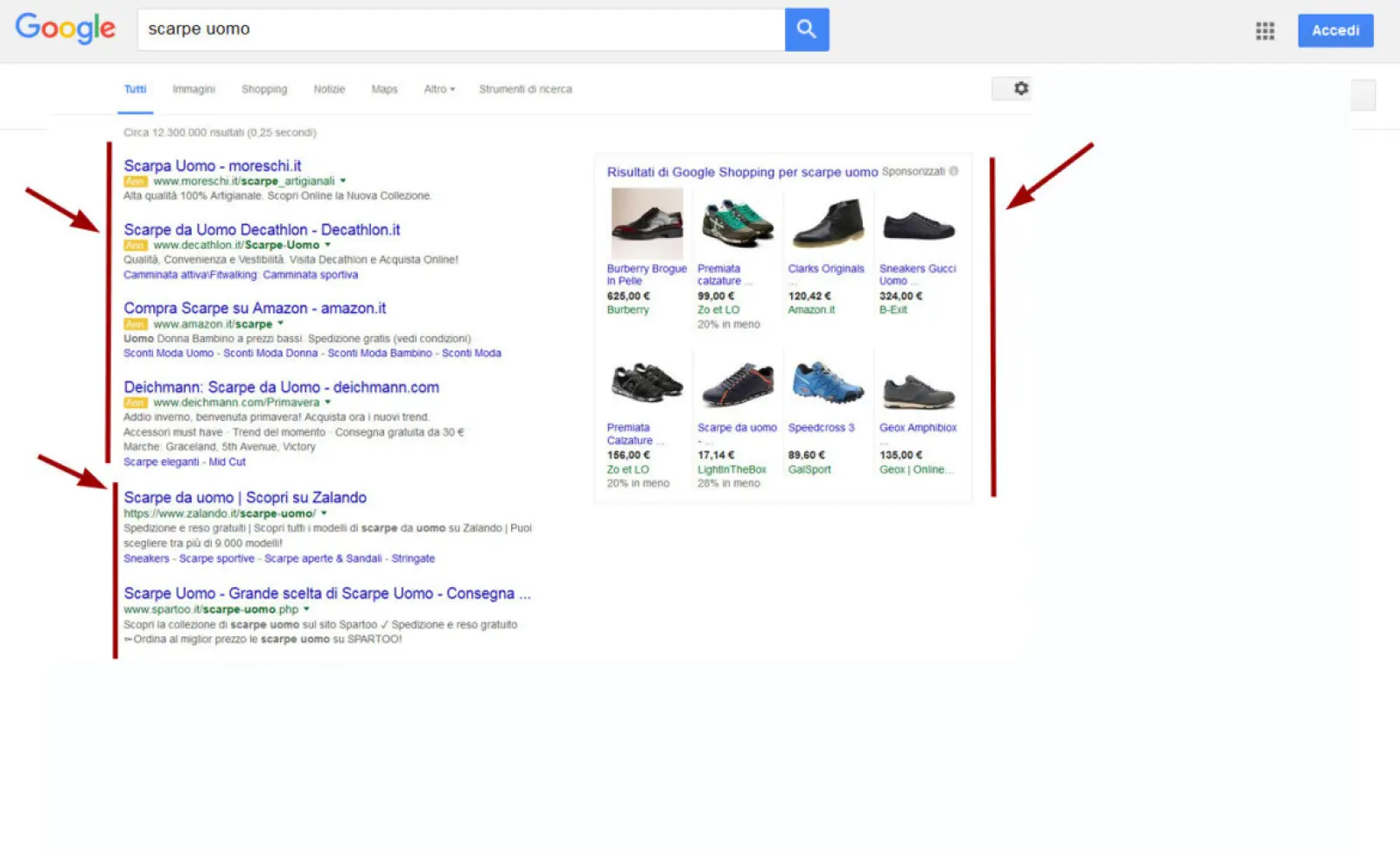This screenshot has width=1400, height=854.
Task: Open the Scarpe sportive sitelink
Action: (x=217, y=558)
